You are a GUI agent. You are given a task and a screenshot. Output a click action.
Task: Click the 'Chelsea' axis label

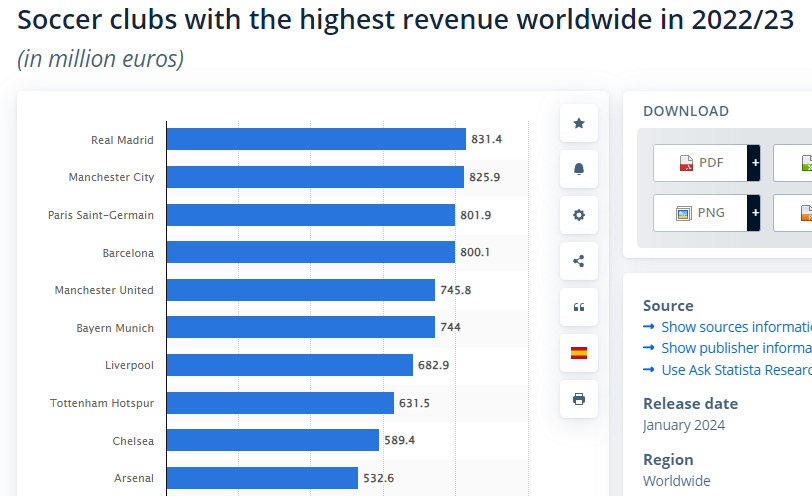click(x=133, y=441)
